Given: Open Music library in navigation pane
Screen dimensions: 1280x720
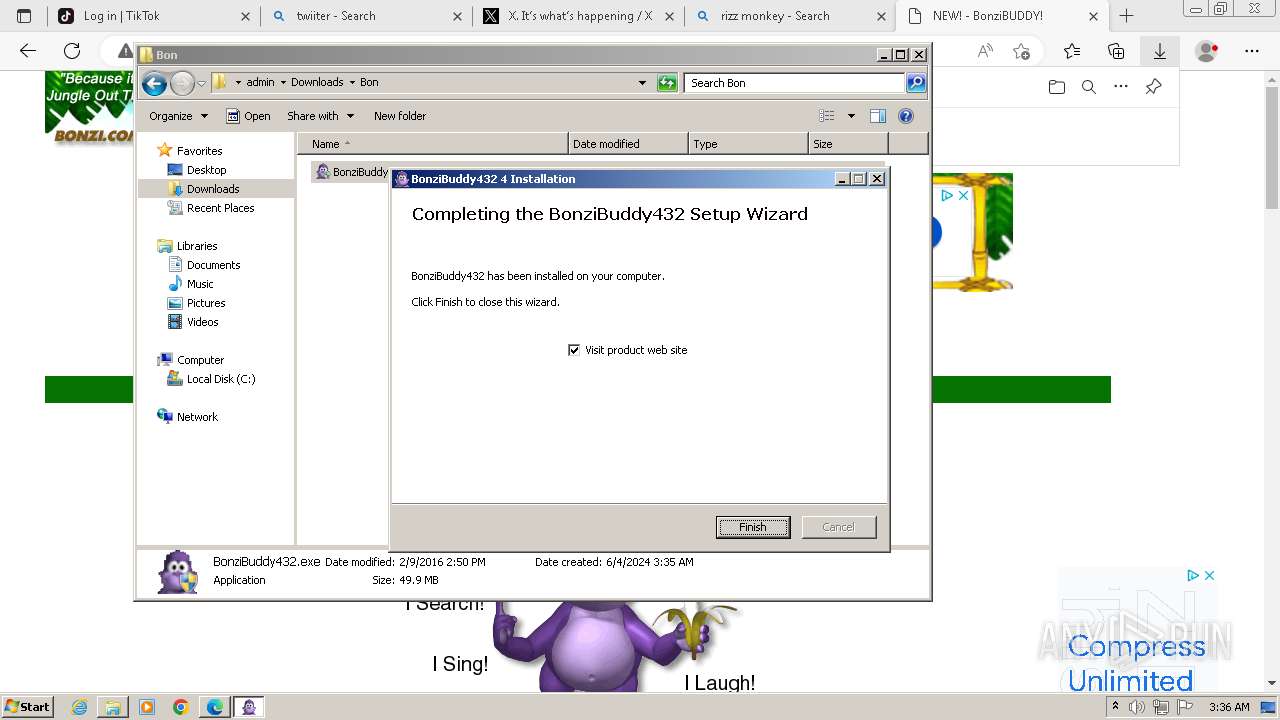Looking at the screenshot, I should click(x=200, y=284).
